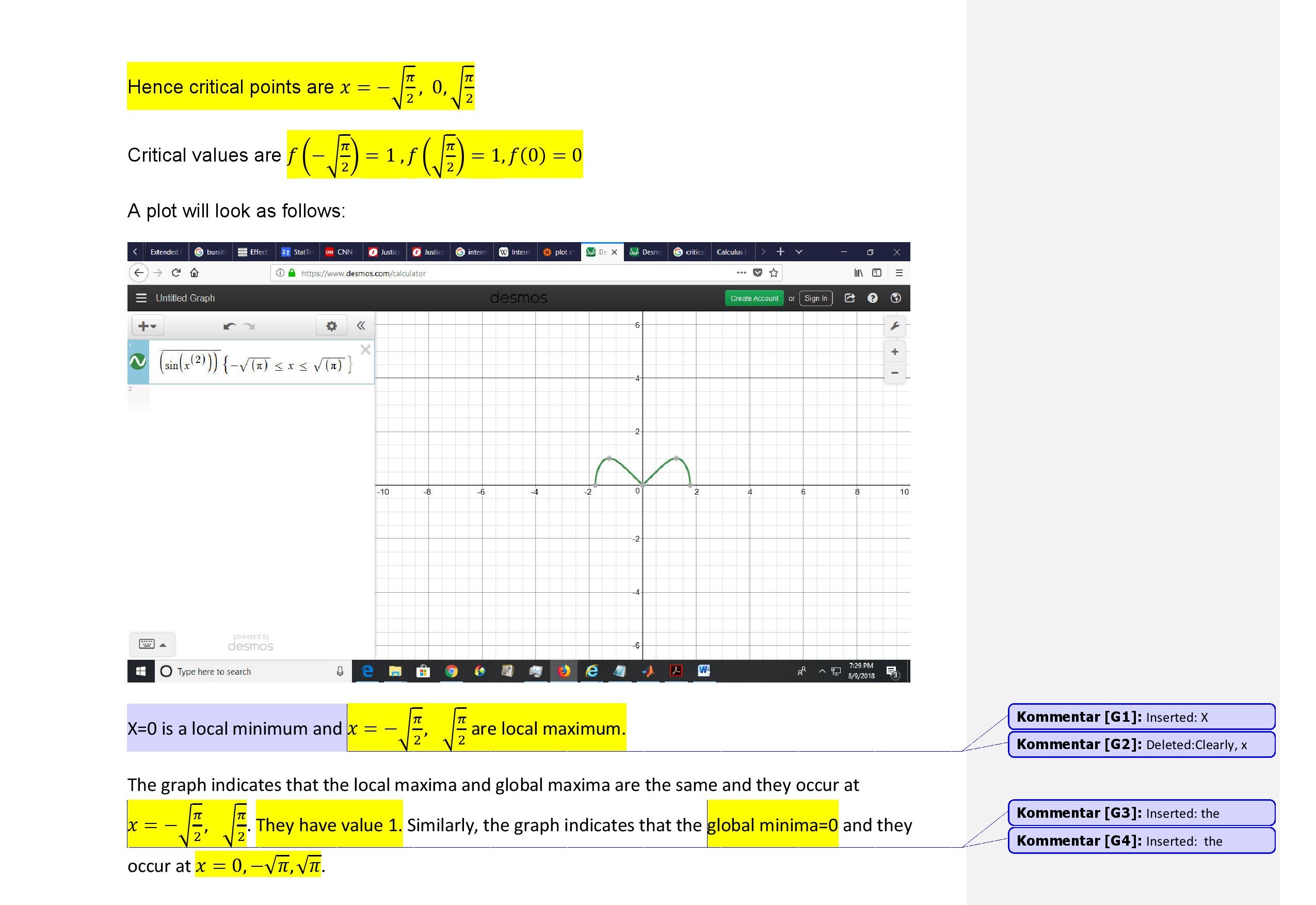Screen dimensions: 1316x905
Task: Open Adobe Acrobat from the taskbar
Action: pyautogui.click(x=676, y=671)
